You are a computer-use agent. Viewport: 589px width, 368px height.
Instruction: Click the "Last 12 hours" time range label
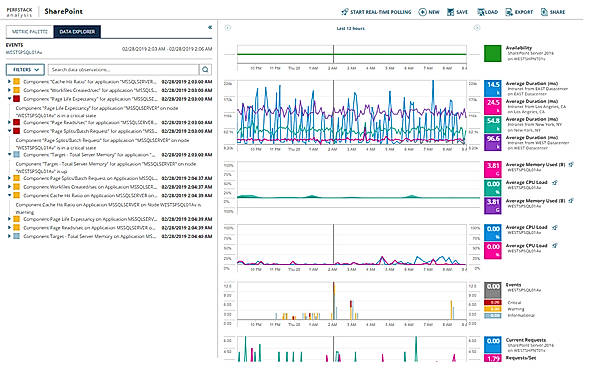[x=350, y=28]
